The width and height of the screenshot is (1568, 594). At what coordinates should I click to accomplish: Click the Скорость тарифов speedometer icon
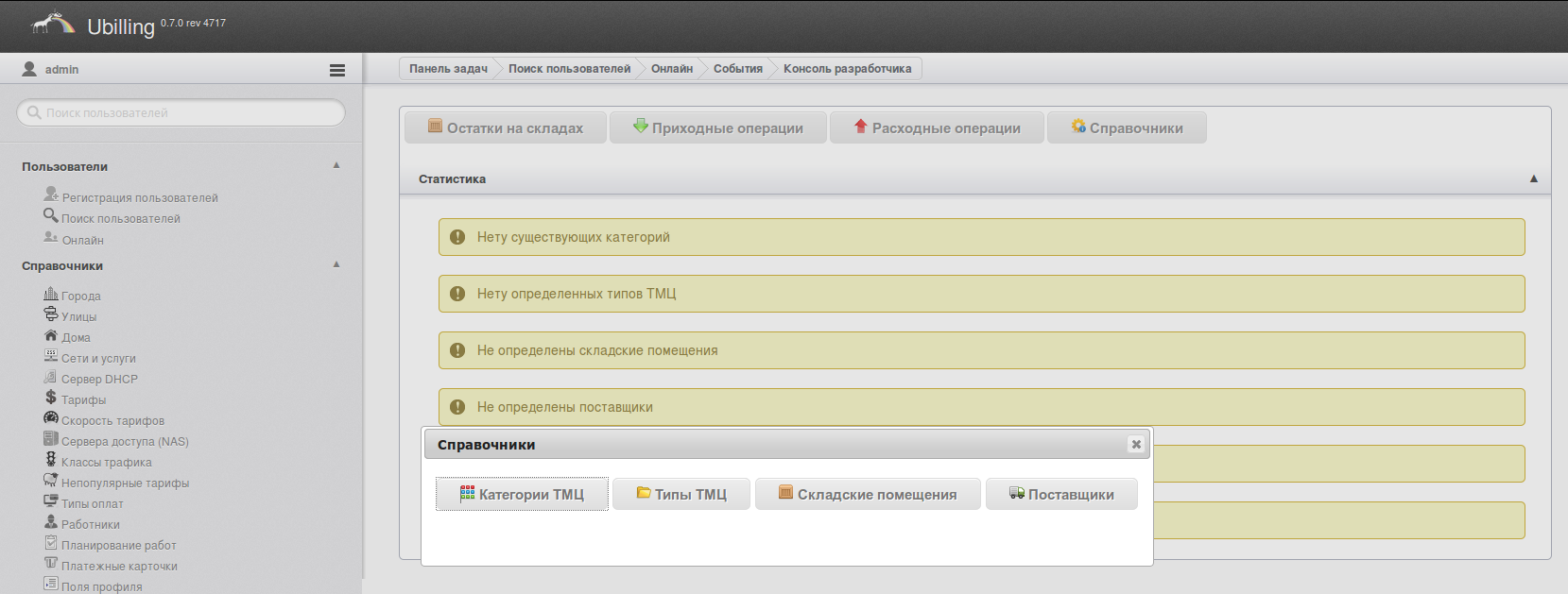pyautogui.click(x=51, y=418)
